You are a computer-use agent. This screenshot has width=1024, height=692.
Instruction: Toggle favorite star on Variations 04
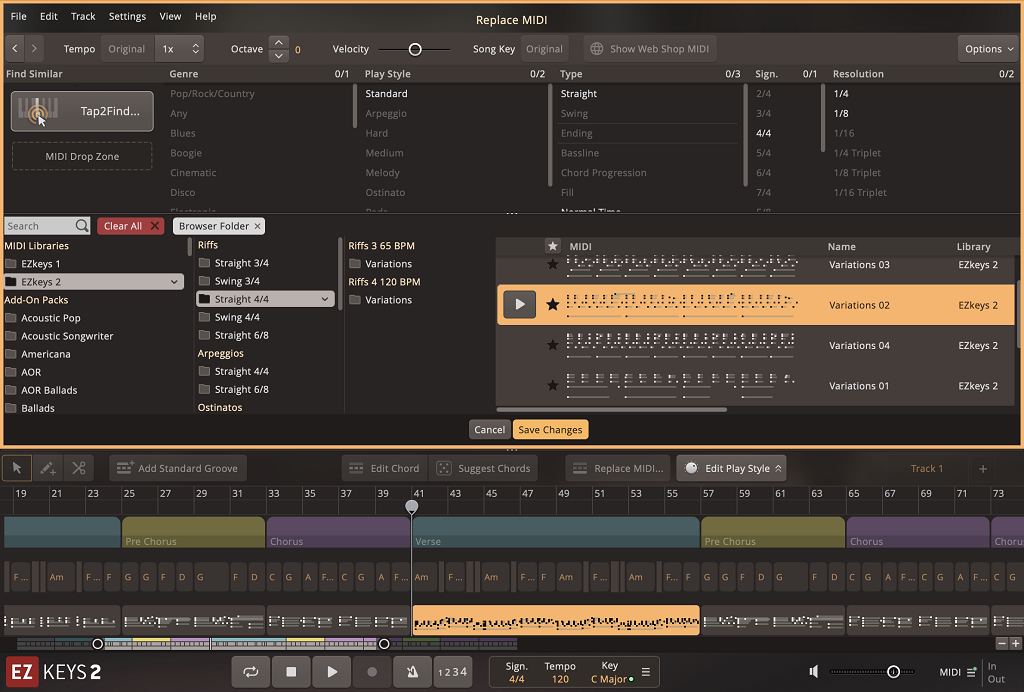click(552, 345)
